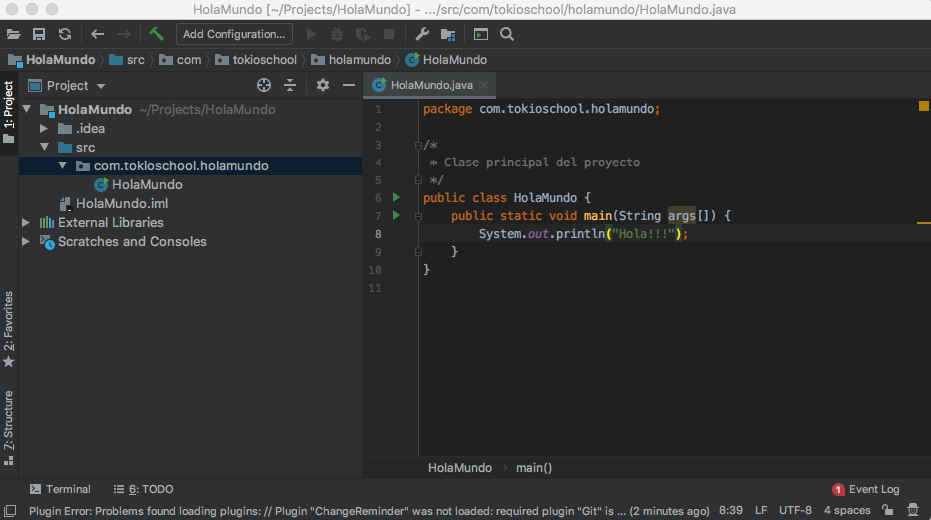Toggle tool window bars with bottom-left icon
The image size is (931, 520).
point(9,511)
